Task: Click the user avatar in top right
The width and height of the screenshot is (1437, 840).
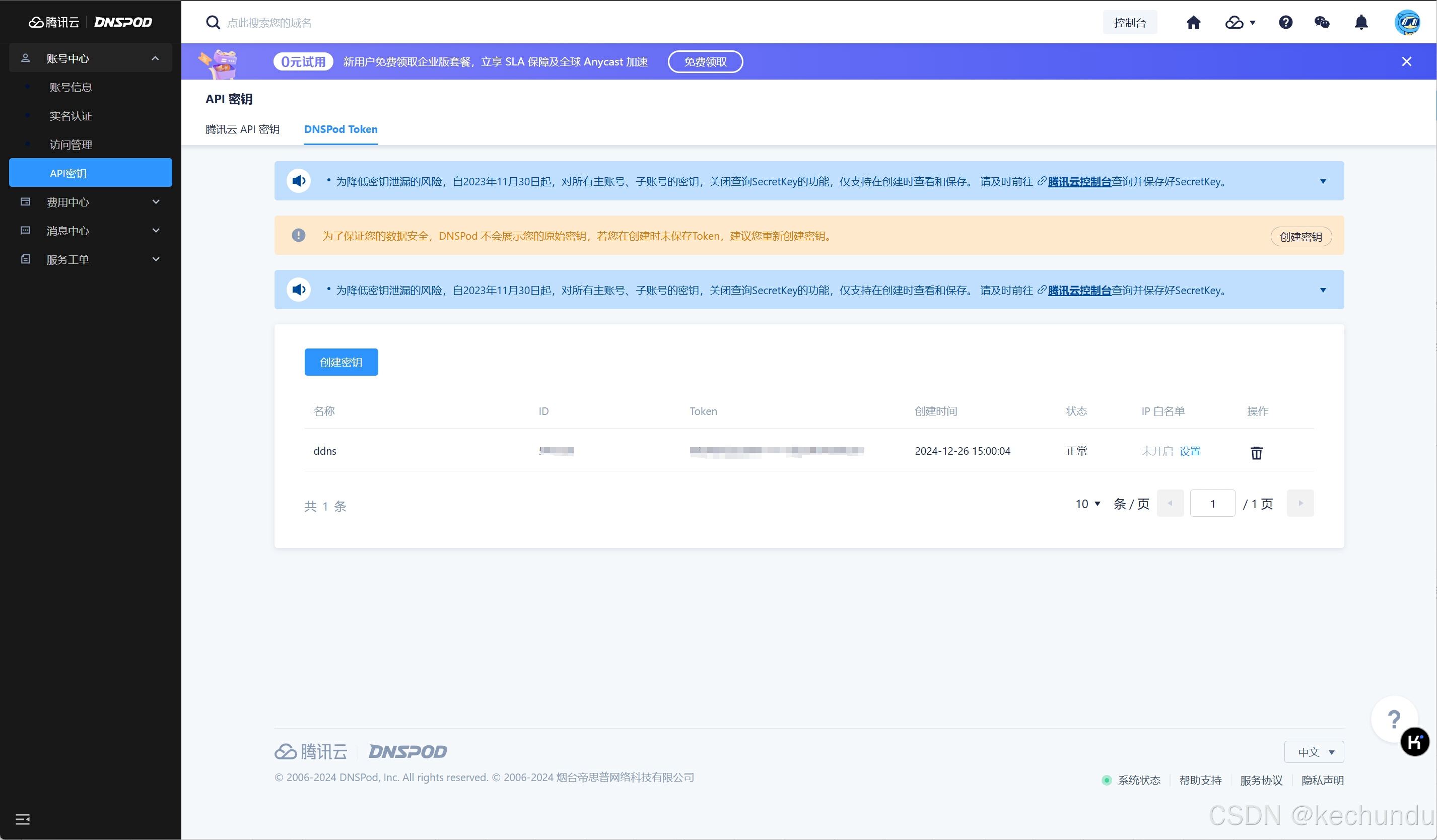Action: (1407, 23)
